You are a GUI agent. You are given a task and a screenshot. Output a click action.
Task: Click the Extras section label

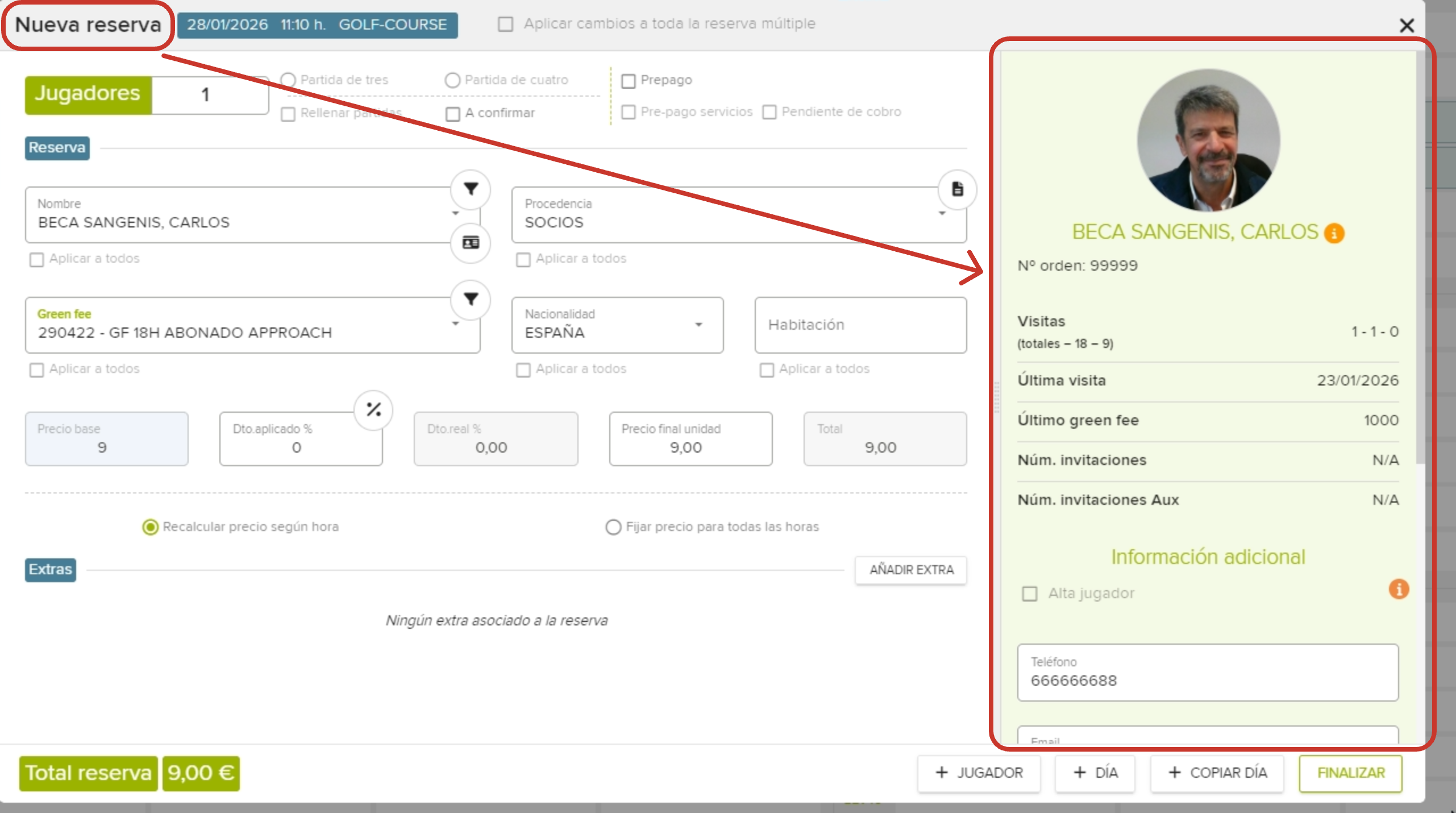click(x=50, y=570)
